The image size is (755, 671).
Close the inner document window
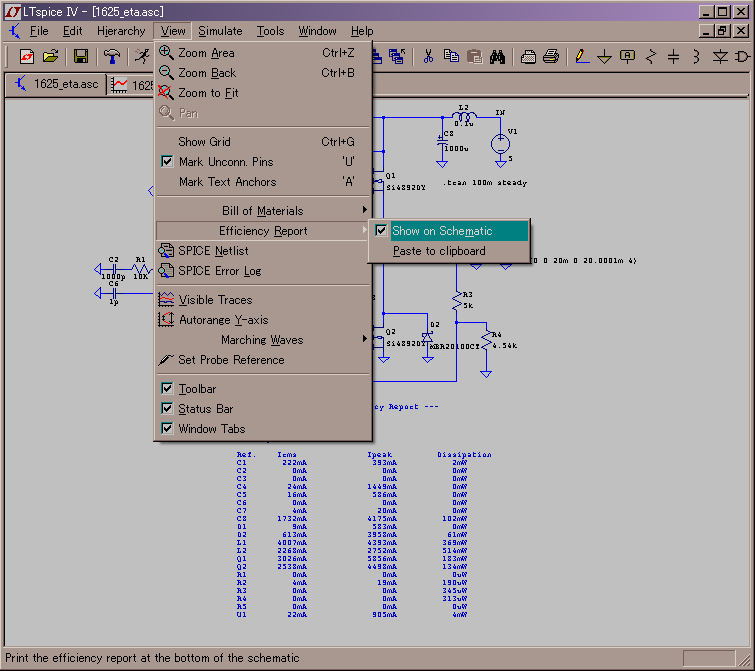tap(741, 31)
